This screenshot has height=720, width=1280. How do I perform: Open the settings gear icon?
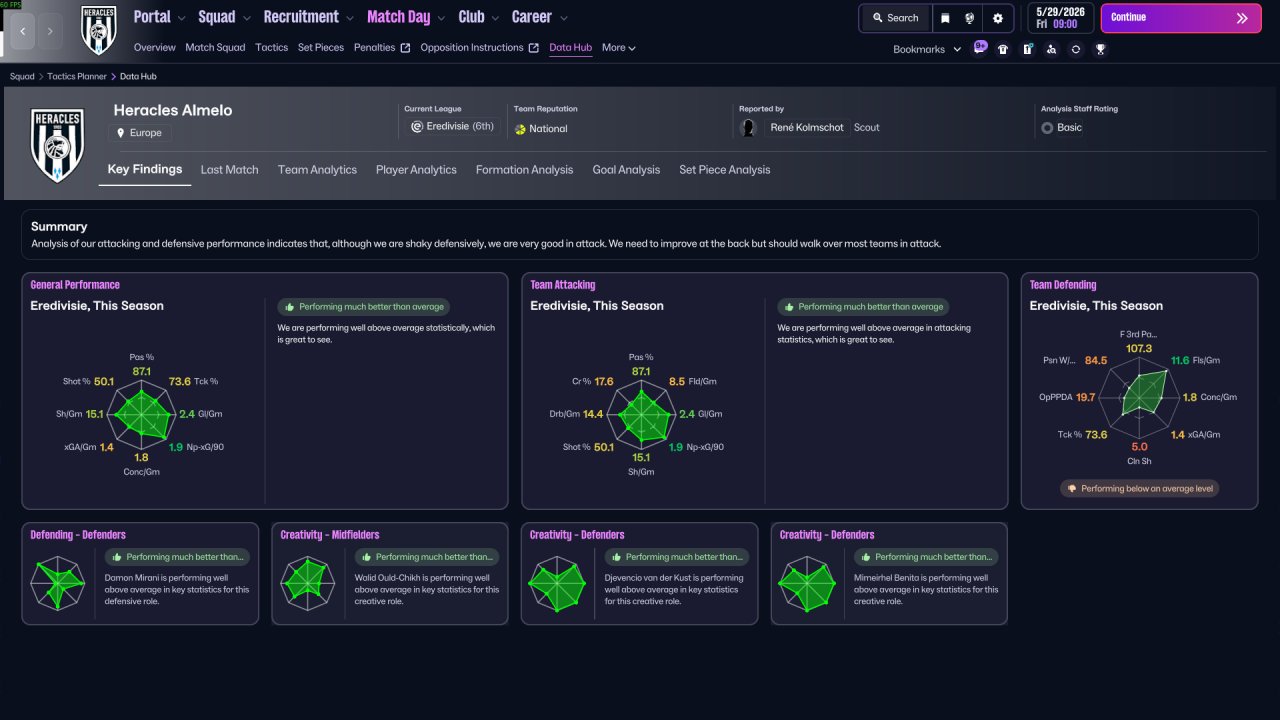(998, 18)
